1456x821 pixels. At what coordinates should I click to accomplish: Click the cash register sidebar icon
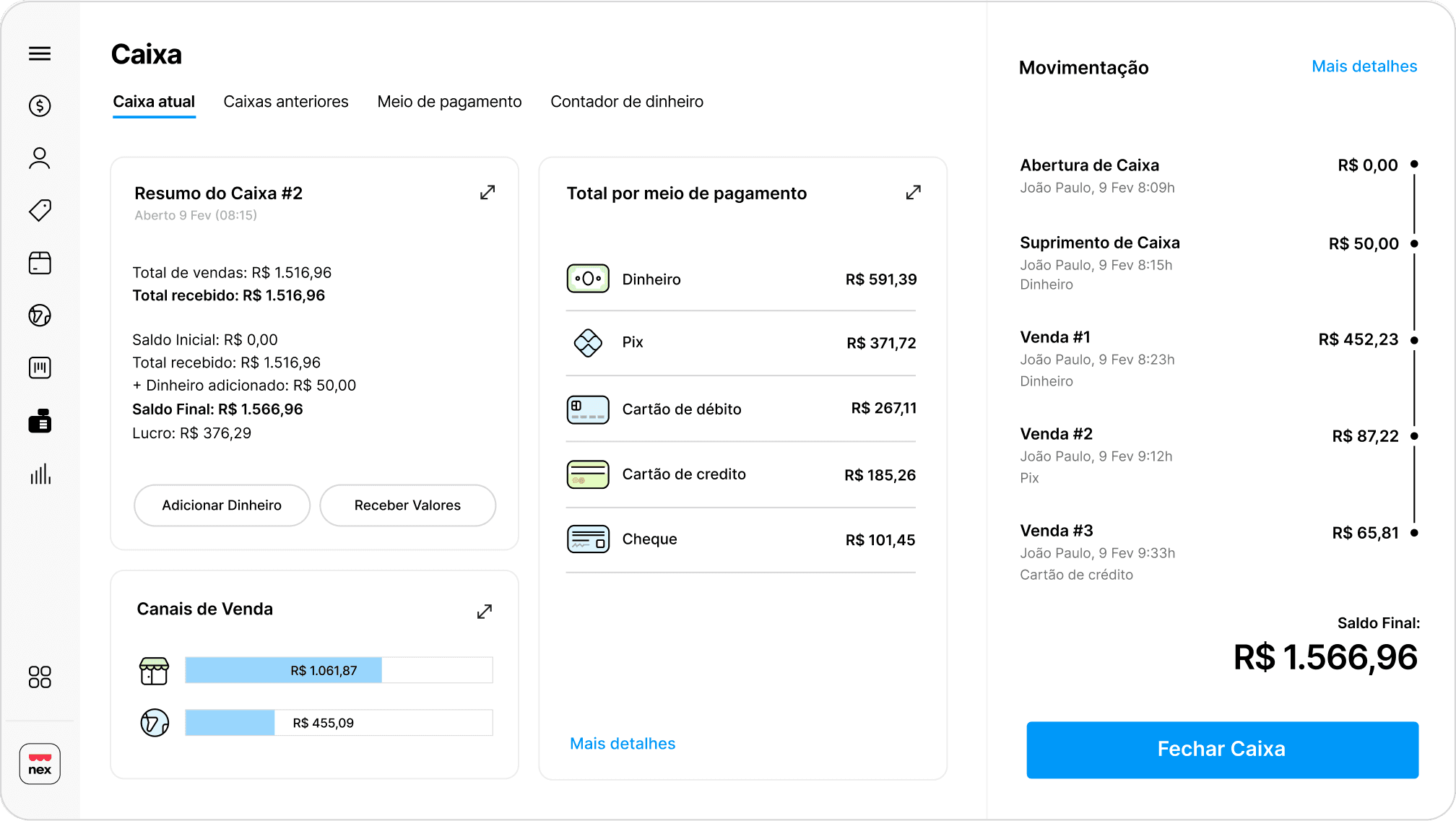pos(40,421)
